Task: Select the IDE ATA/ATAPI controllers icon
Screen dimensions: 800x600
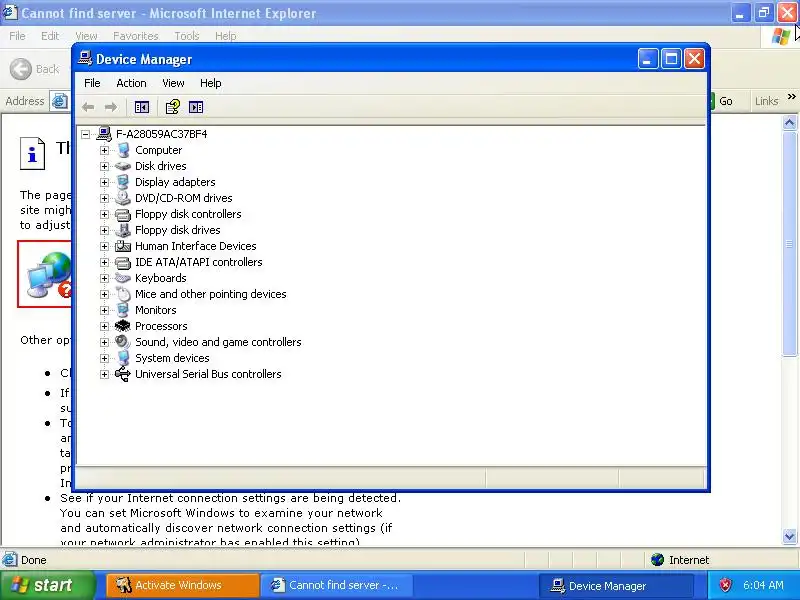Action: coord(123,262)
